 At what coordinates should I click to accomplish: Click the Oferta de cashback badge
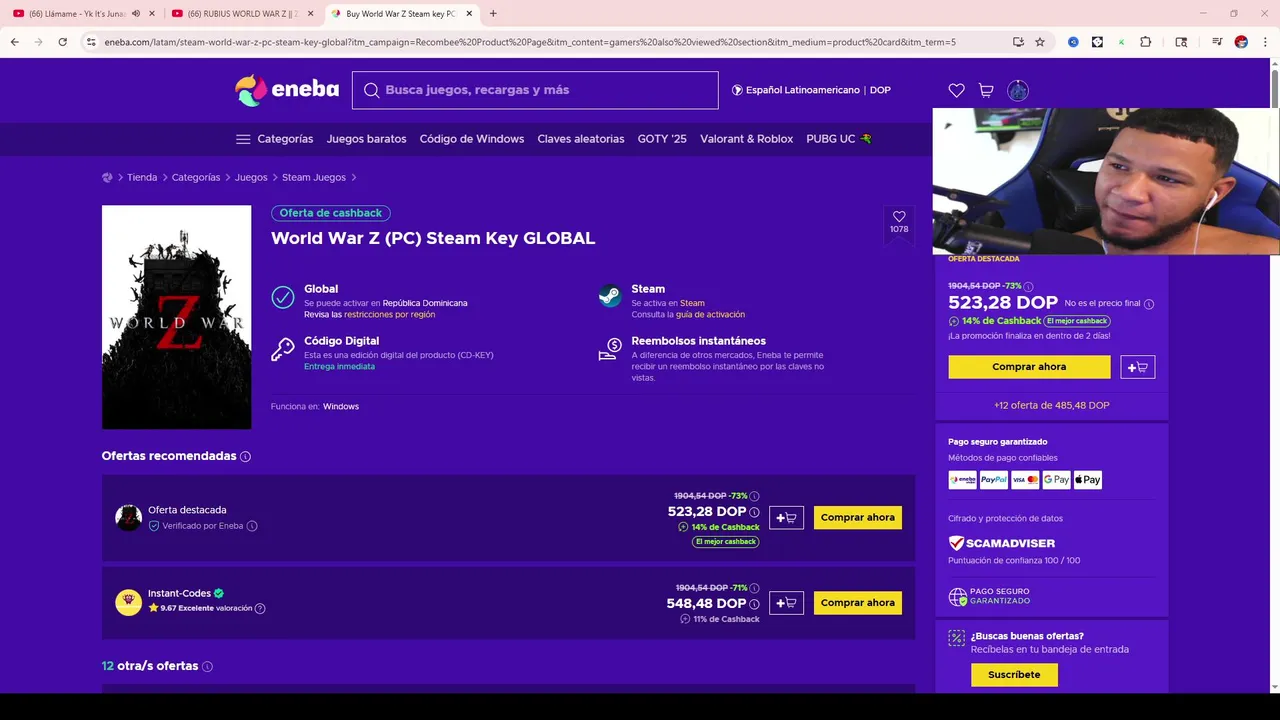pos(331,213)
